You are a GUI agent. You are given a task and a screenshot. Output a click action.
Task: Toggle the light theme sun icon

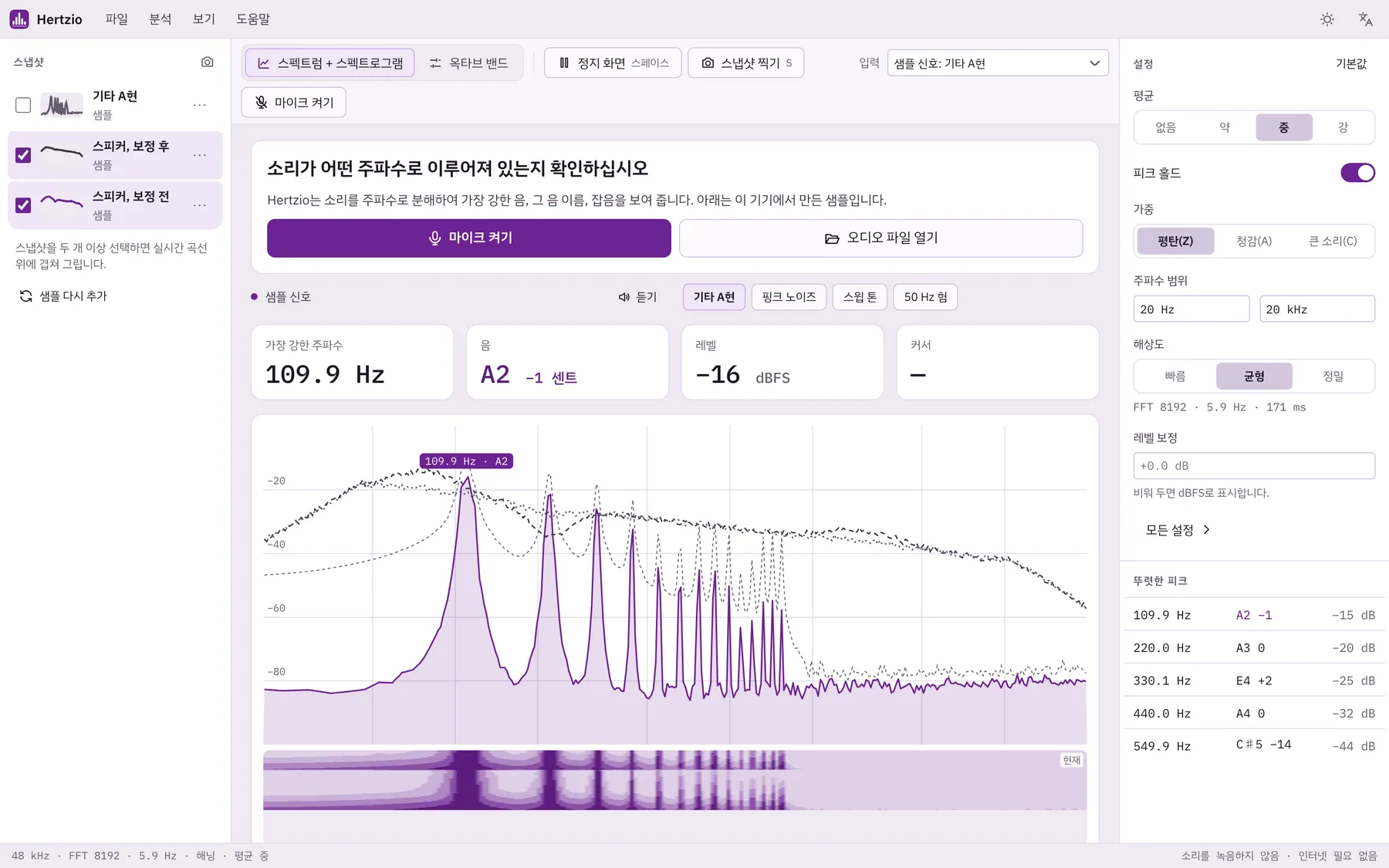point(1327,19)
